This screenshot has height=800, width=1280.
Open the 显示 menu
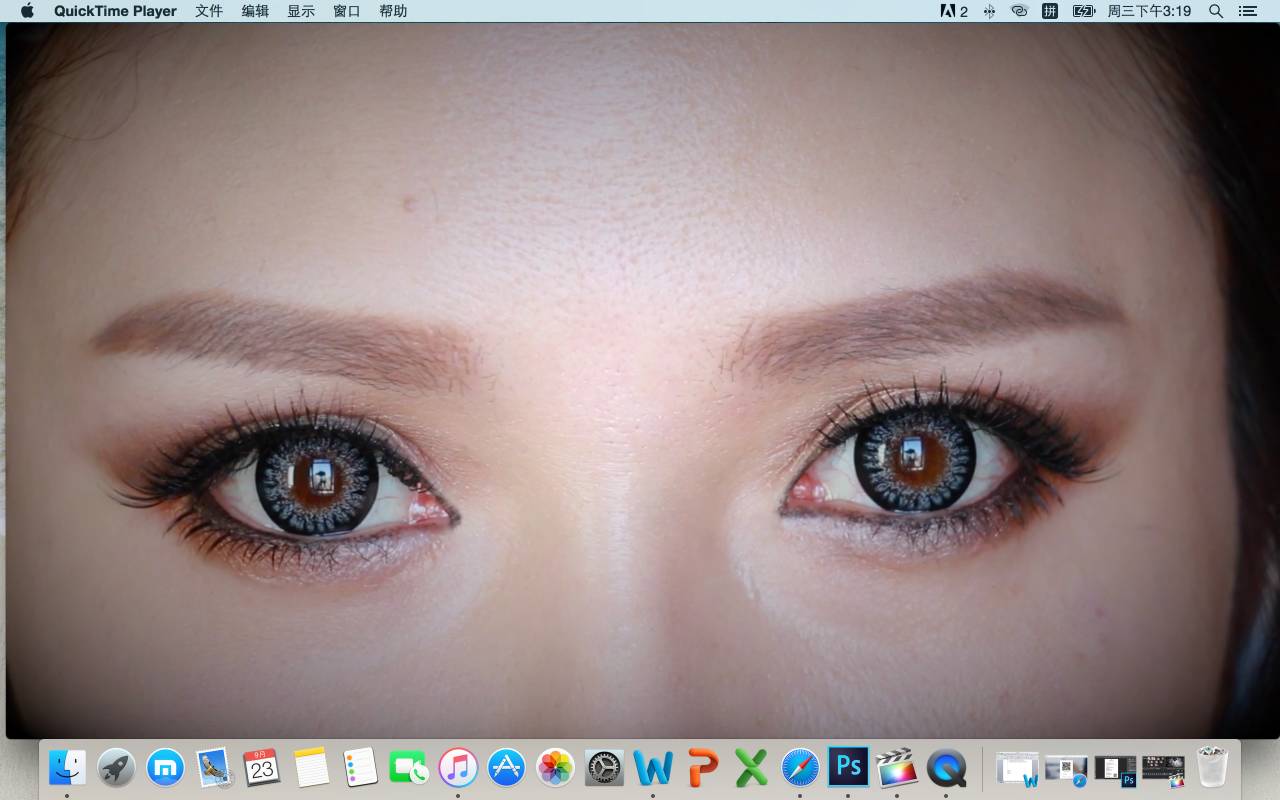tap(301, 11)
